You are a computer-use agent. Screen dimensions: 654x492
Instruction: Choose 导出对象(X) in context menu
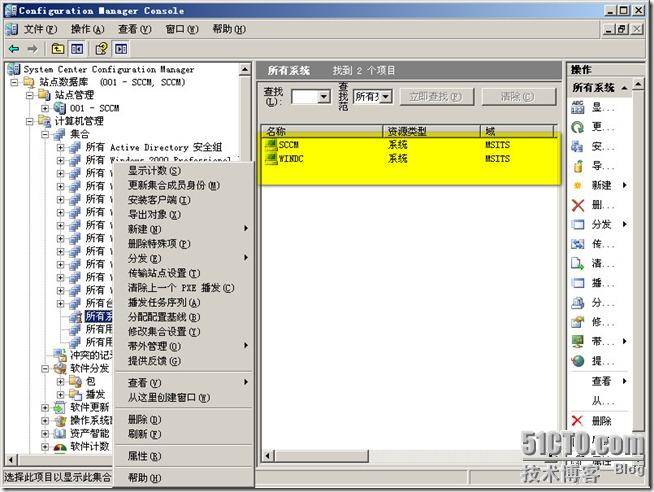[184, 215]
